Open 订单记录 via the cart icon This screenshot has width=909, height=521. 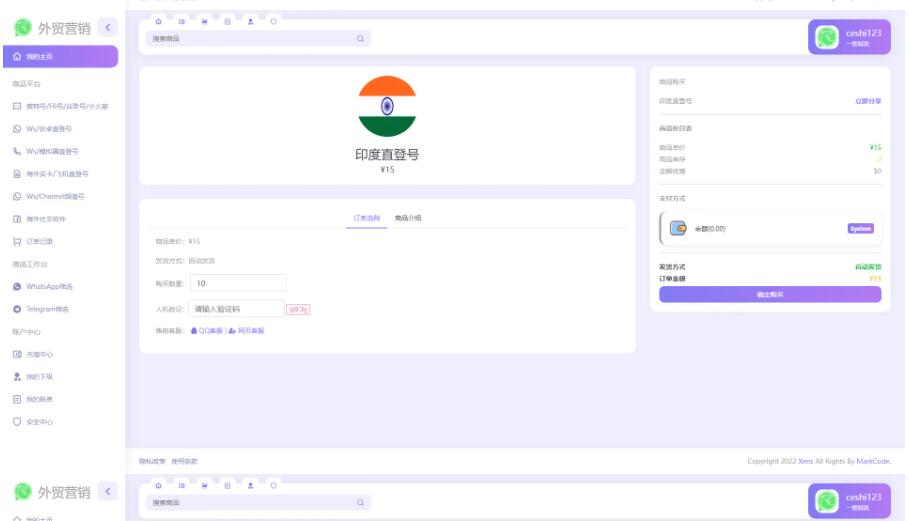17,241
